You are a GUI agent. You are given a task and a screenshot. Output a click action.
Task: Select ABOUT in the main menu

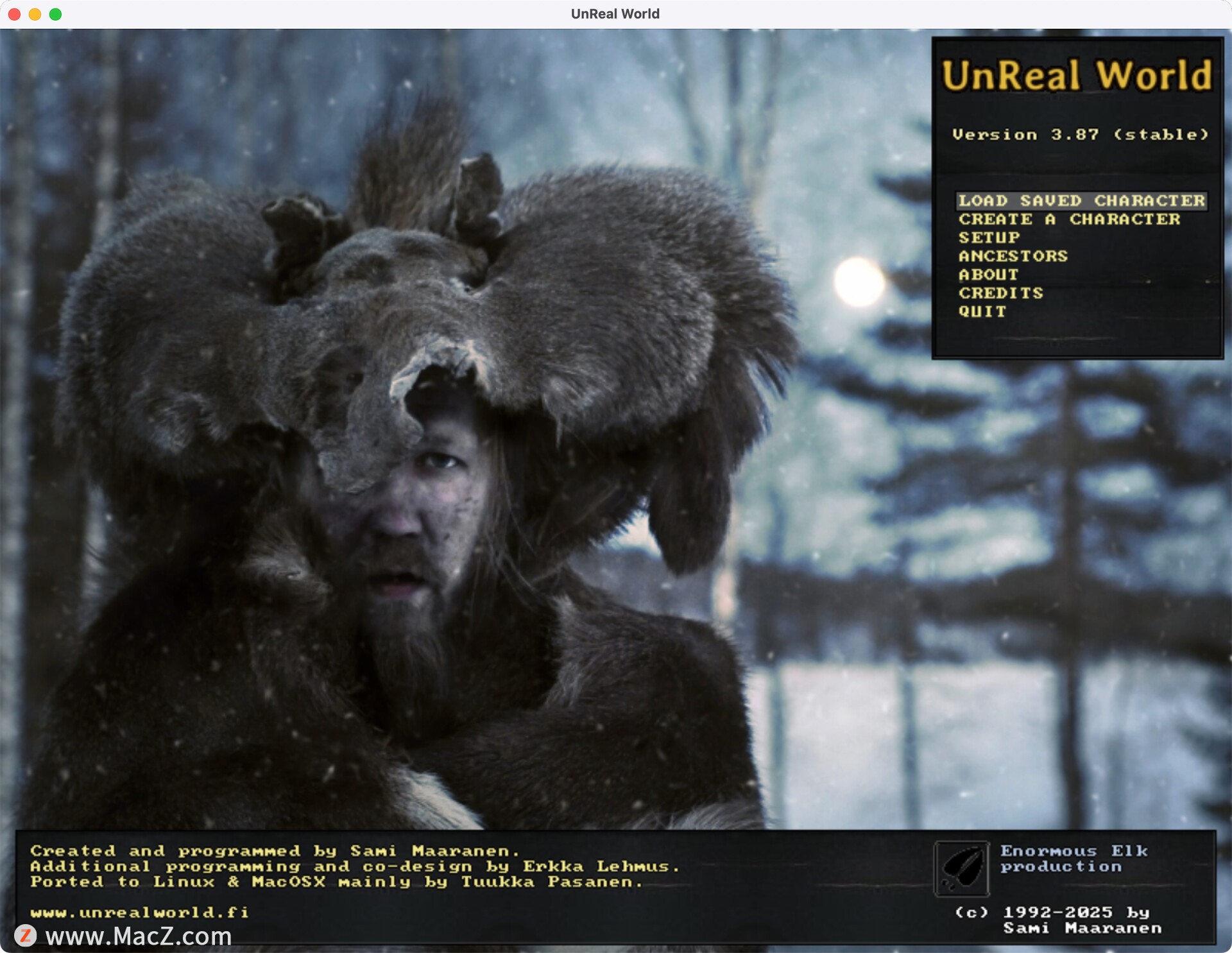click(988, 275)
